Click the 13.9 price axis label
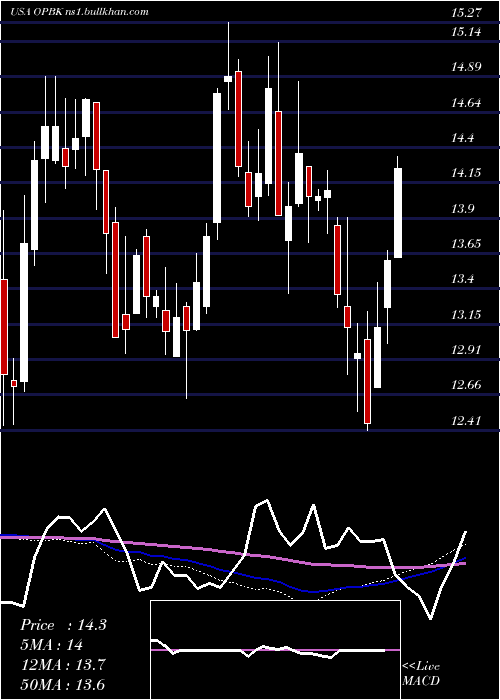Viewport: 500px width, 700px height. [462, 209]
